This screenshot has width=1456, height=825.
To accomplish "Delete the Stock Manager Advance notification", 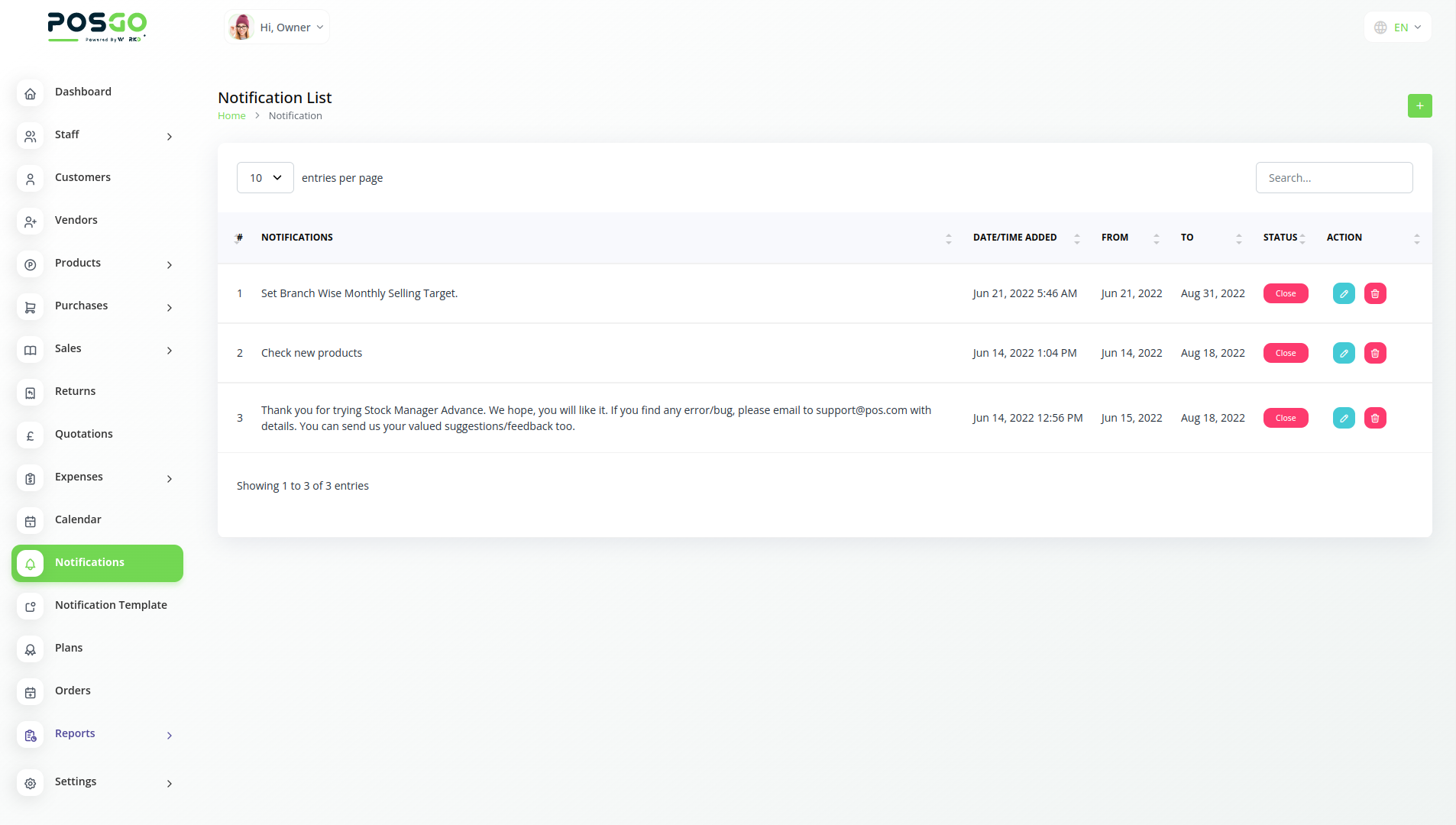I will click(x=1375, y=418).
